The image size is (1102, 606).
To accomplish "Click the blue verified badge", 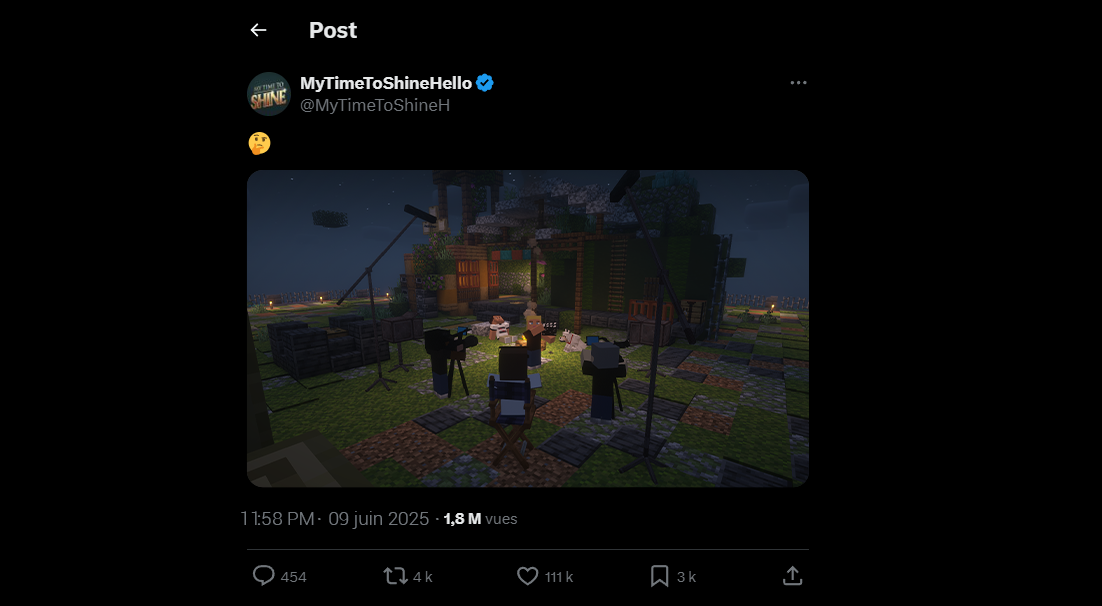I will 485,83.
